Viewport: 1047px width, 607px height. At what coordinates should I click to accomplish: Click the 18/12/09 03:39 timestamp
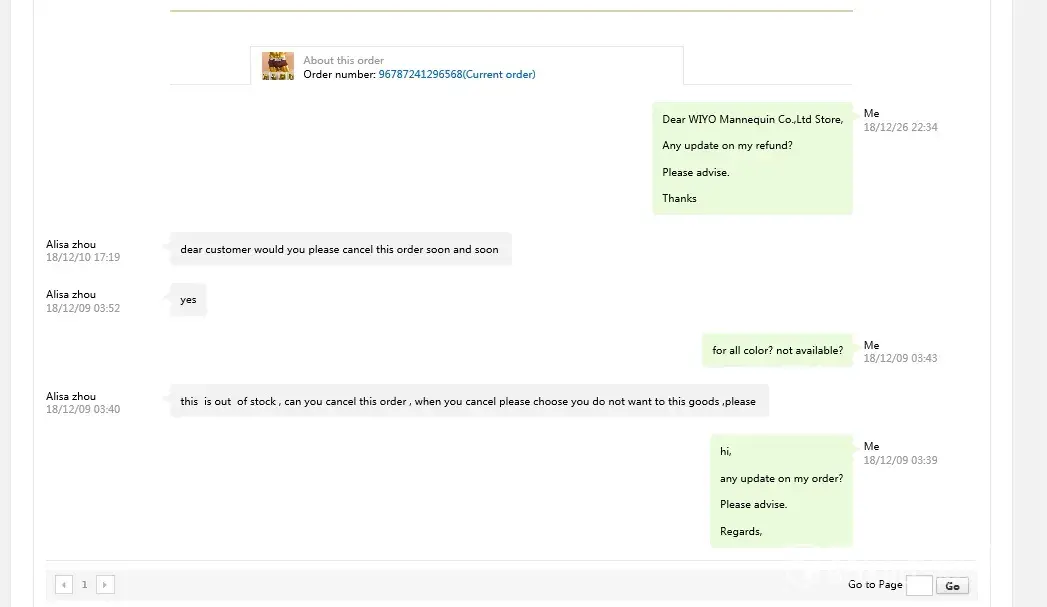[900, 461]
